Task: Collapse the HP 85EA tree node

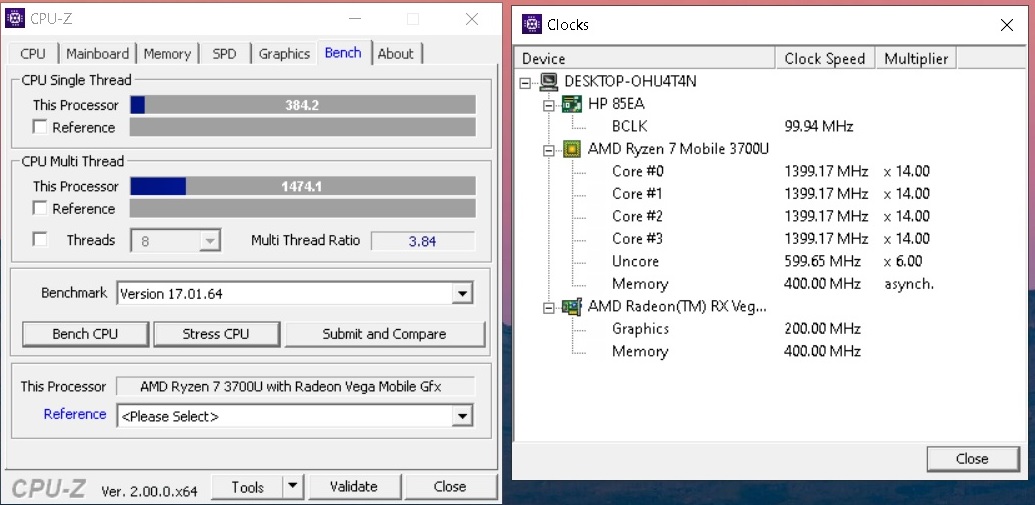Action: [x=549, y=105]
